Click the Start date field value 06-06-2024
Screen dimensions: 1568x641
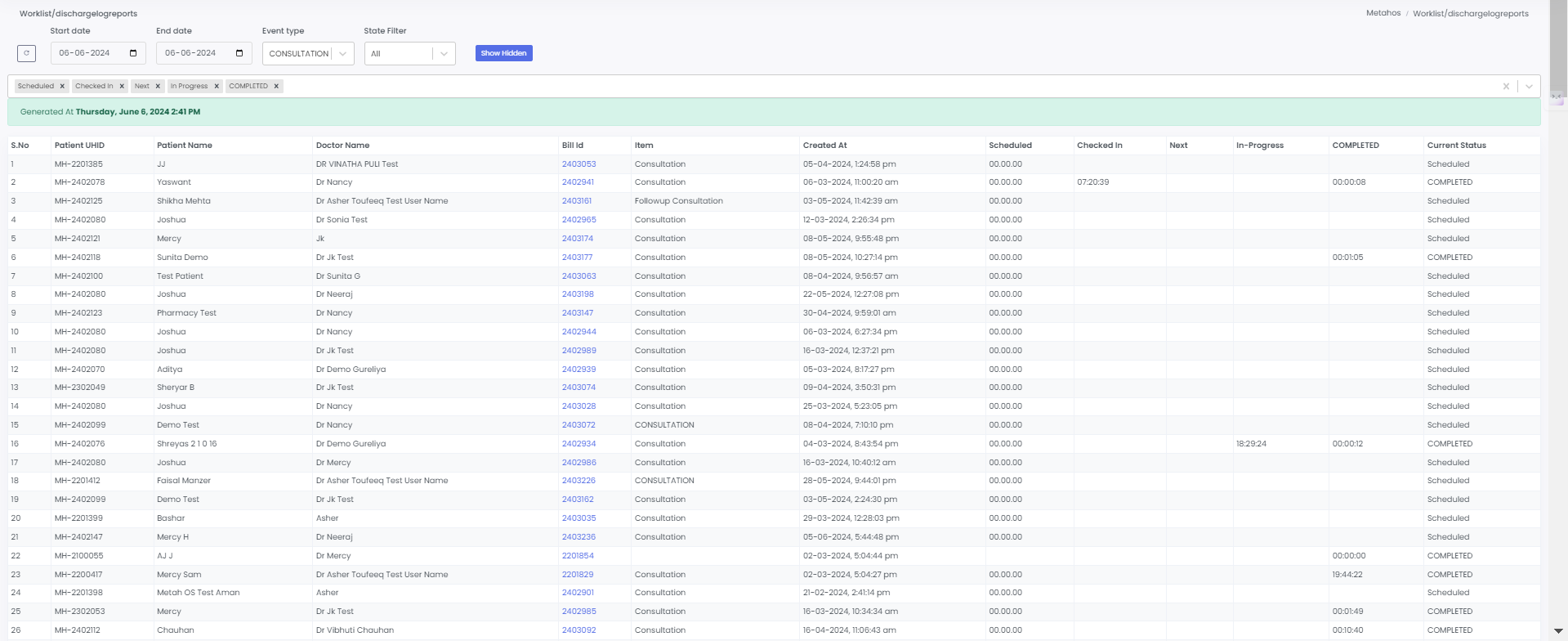click(84, 53)
